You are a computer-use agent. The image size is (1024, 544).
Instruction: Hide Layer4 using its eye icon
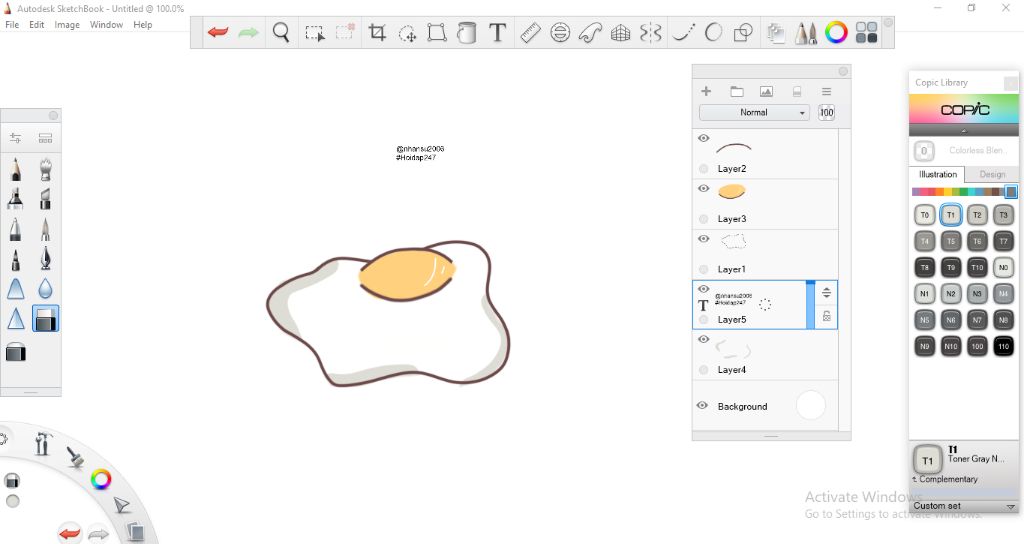pos(703,340)
